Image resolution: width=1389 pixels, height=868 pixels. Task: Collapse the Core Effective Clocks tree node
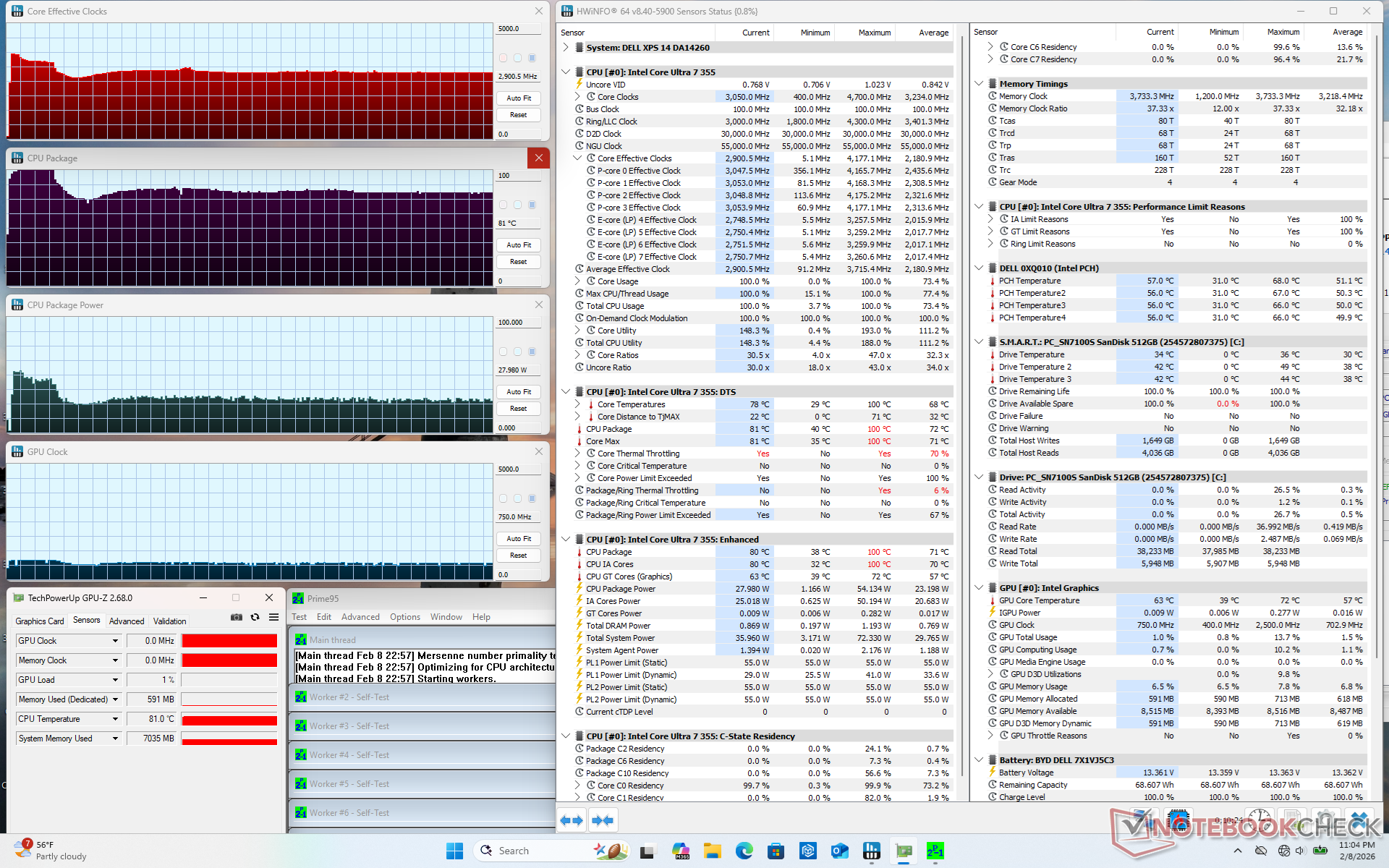(577, 158)
